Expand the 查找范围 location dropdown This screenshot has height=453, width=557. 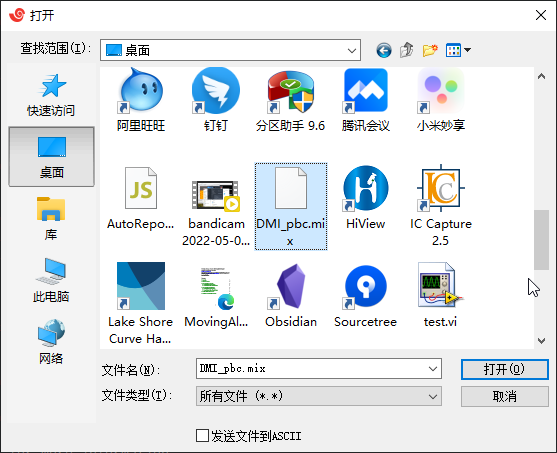(x=352, y=50)
